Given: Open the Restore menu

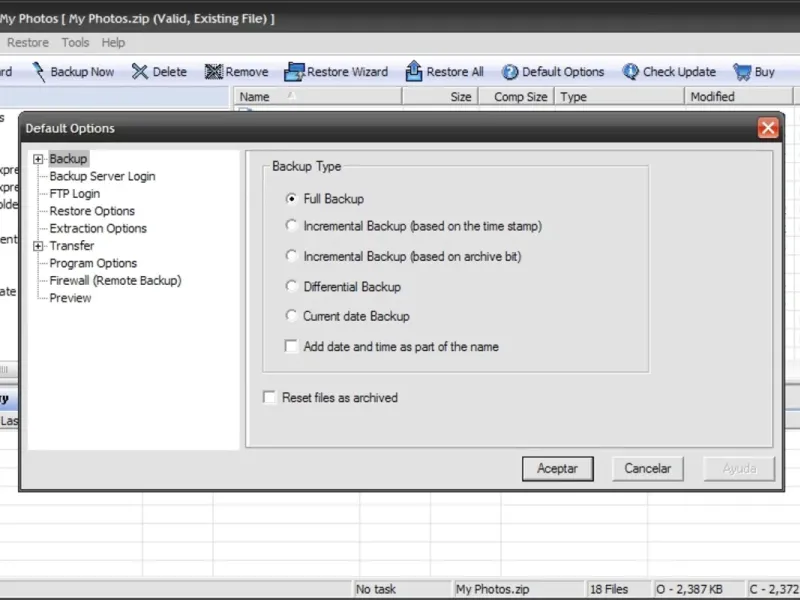Looking at the screenshot, I should click(x=28, y=42).
